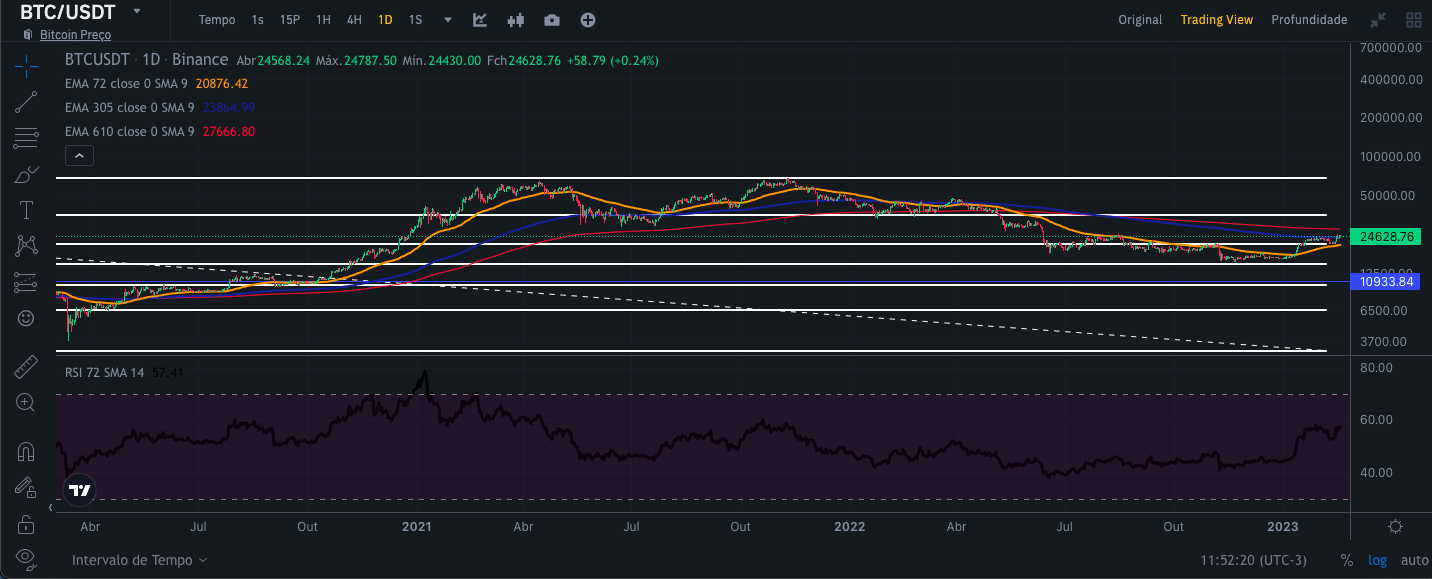Screen dimensions: 1432x579
Task: Select the 1s time interval
Action: pyautogui.click(x=258, y=20)
